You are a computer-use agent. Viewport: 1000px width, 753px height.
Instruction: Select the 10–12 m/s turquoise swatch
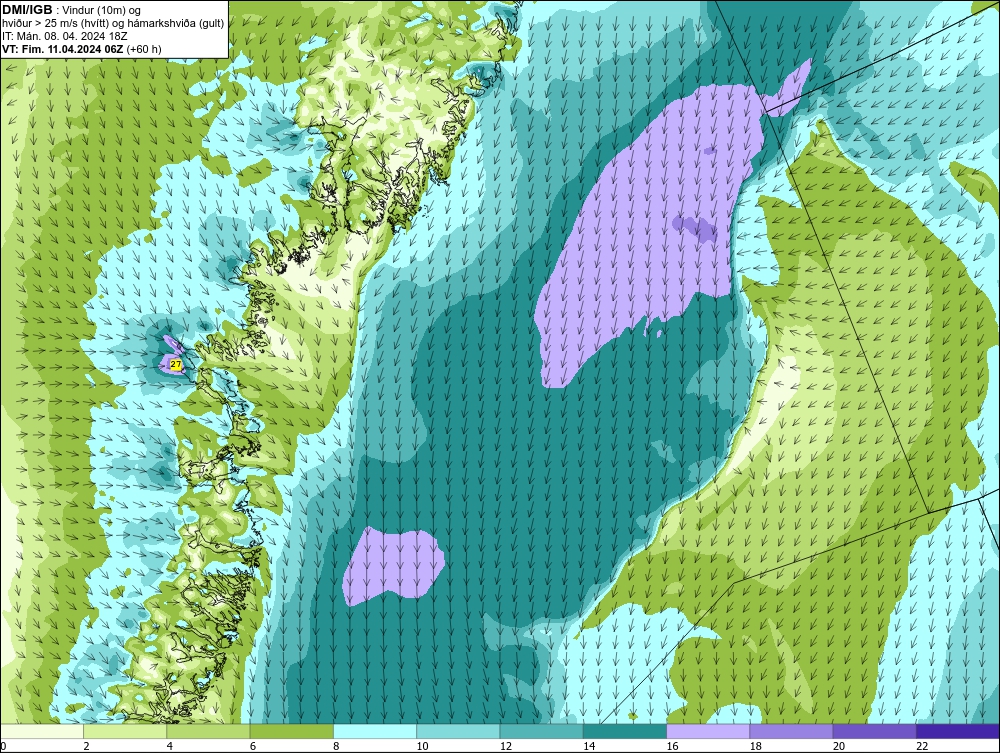(x=458, y=731)
